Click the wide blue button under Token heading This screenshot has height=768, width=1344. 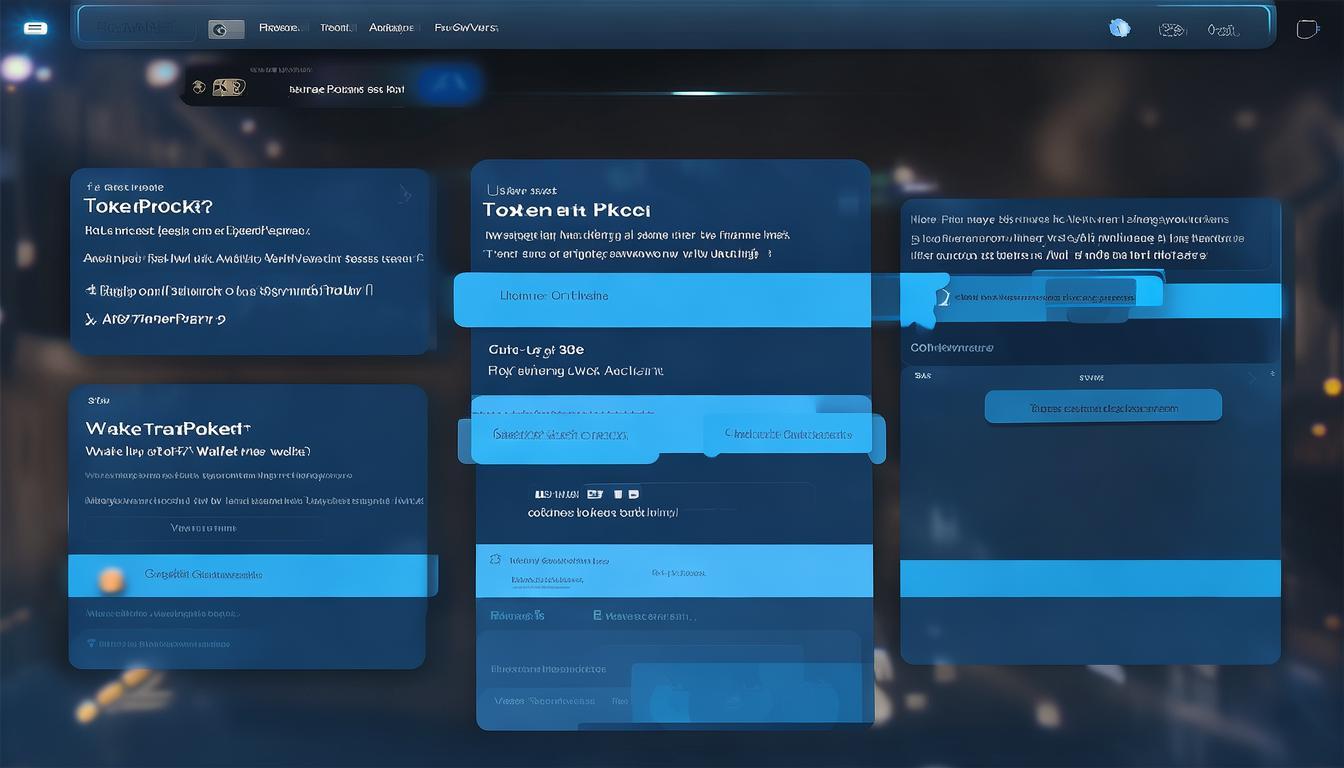click(x=662, y=299)
